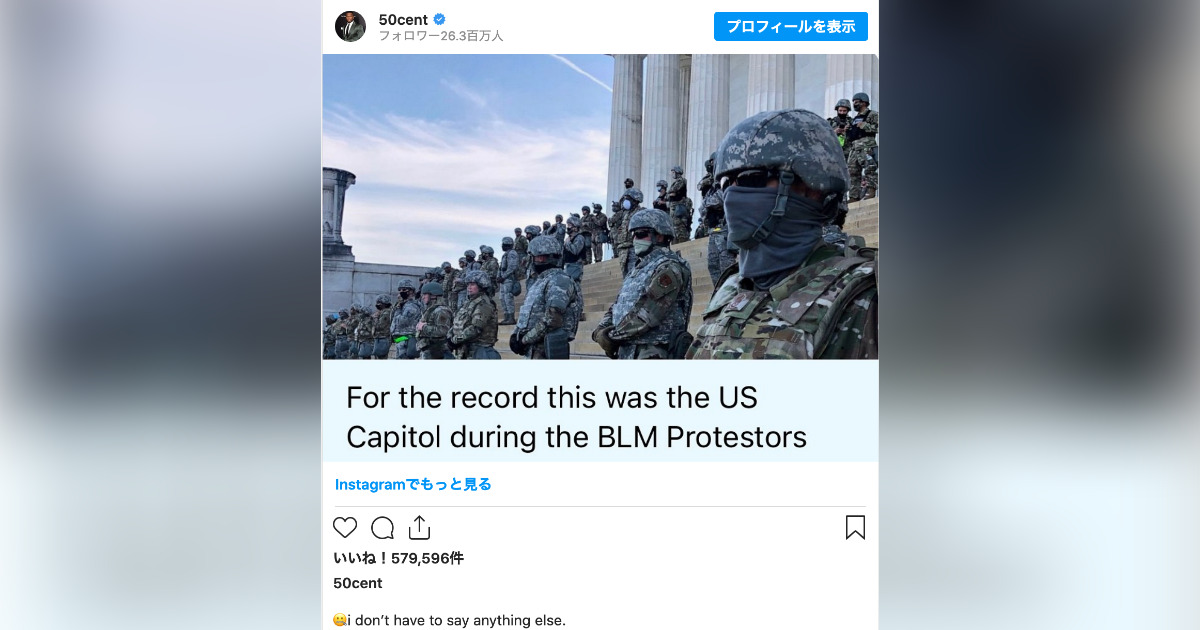
Task: Click the 50cent username above the caption
Action: pyautogui.click(x=358, y=583)
